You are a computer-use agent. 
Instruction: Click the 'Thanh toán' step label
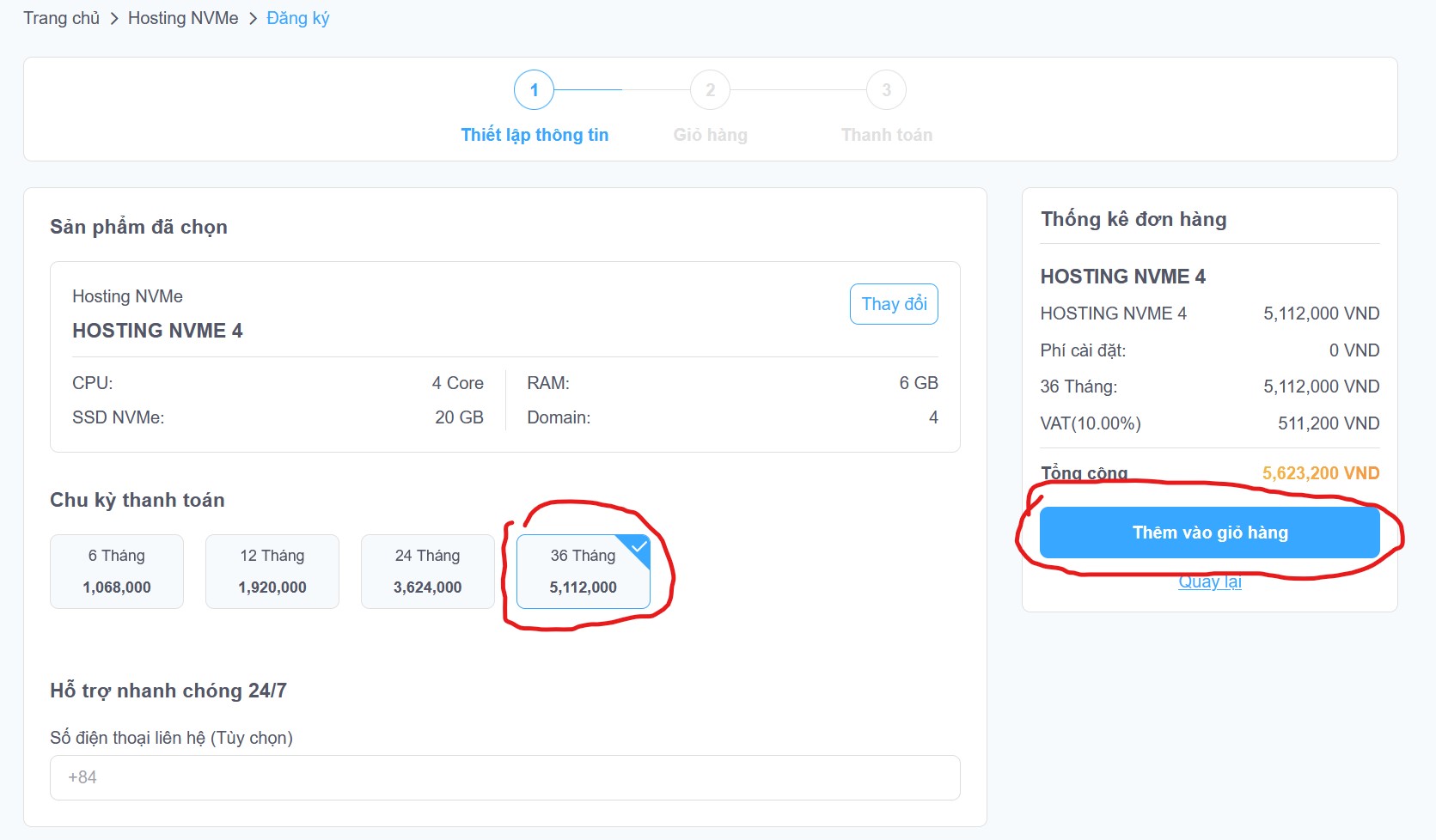pyautogui.click(x=886, y=134)
